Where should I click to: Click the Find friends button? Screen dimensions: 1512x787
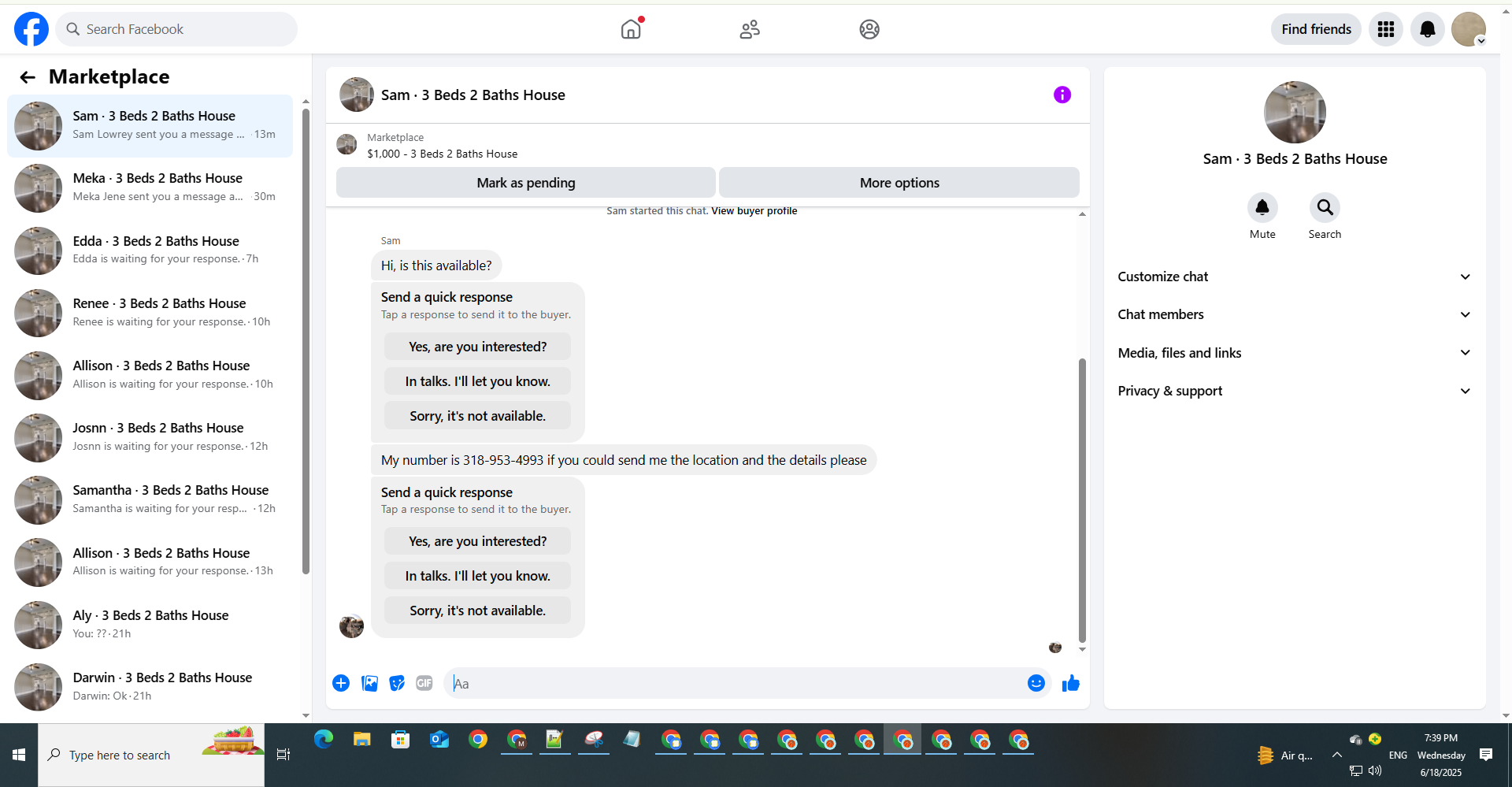[1316, 29]
